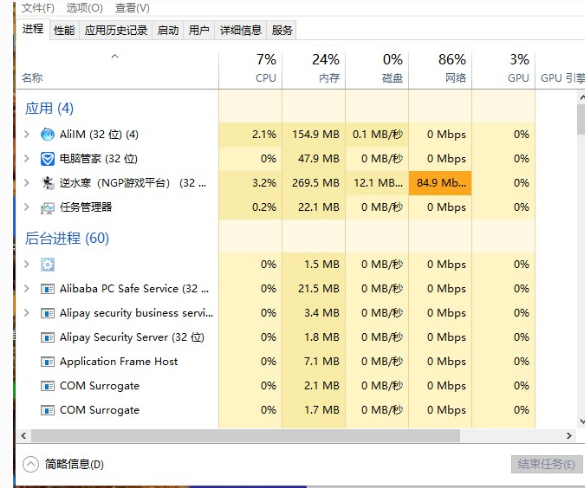The image size is (585, 488).
Task: Click vertical scrollbar down arrow
Action: click(x=582, y=422)
